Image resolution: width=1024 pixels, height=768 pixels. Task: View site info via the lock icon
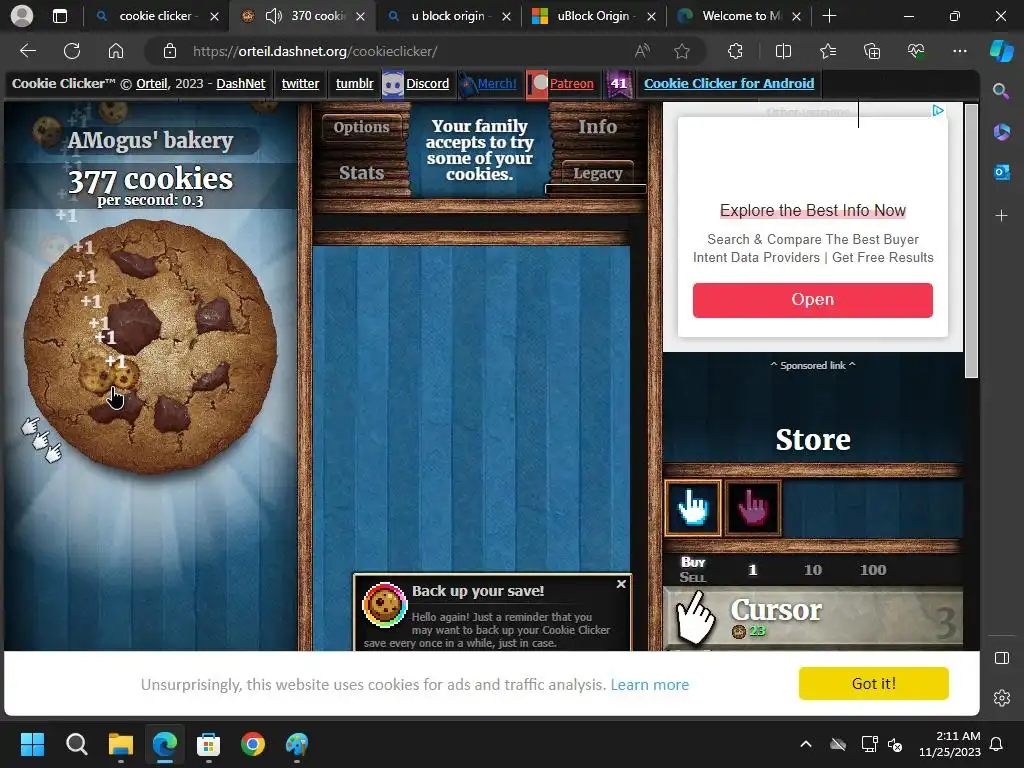pyautogui.click(x=170, y=51)
